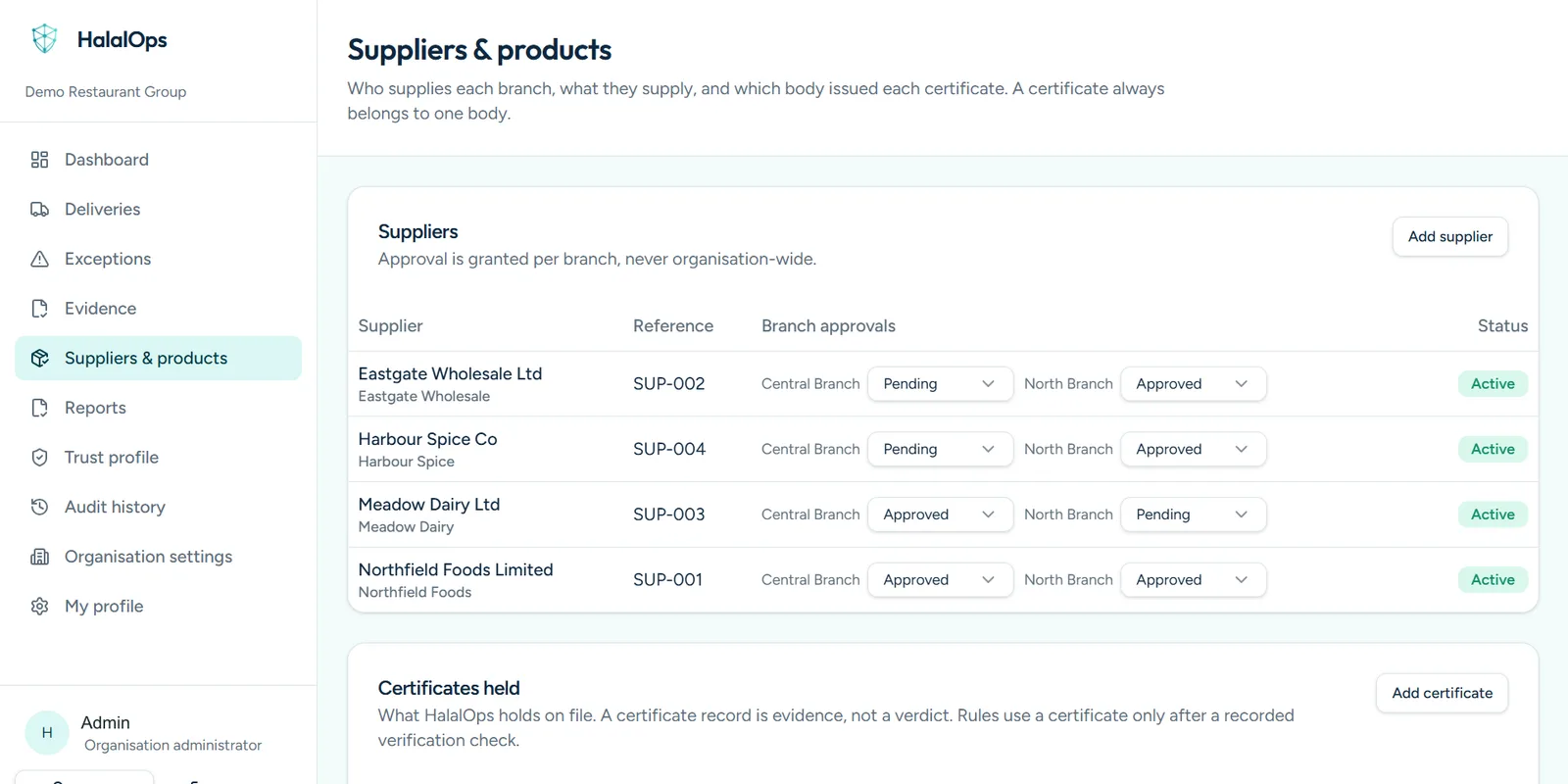Open the Deliveries page
Image resolution: width=1568 pixels, height=784 pixels.
[158, 210]
